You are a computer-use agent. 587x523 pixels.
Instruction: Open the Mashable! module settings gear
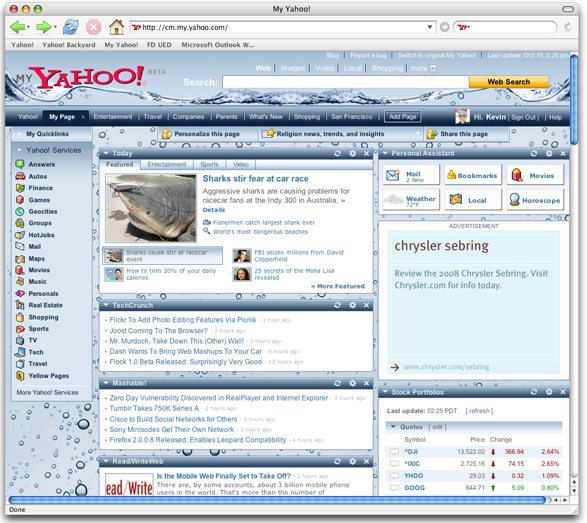pos(352,383)
